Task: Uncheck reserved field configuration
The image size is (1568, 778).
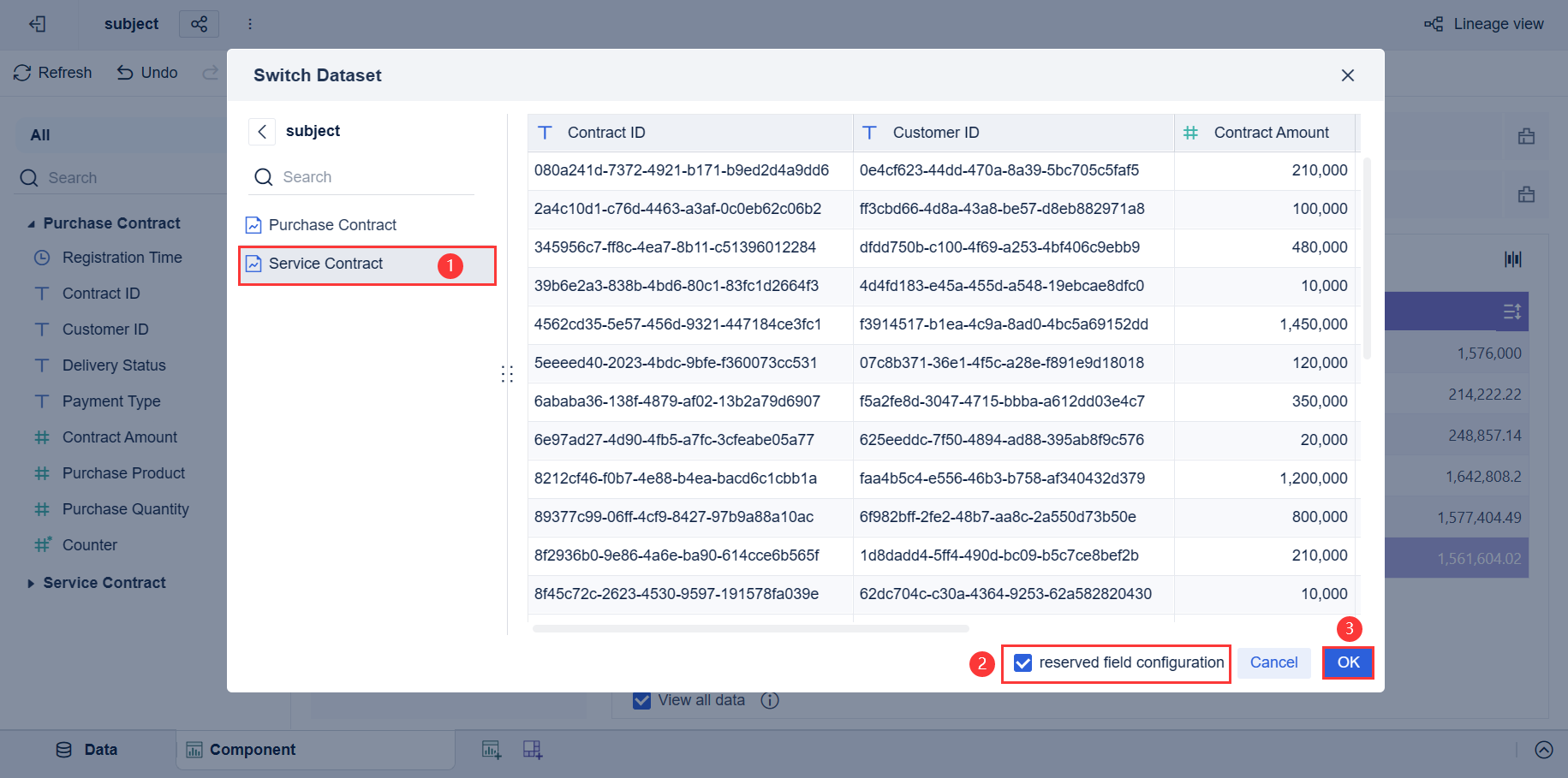Action: click(1022, 662)
